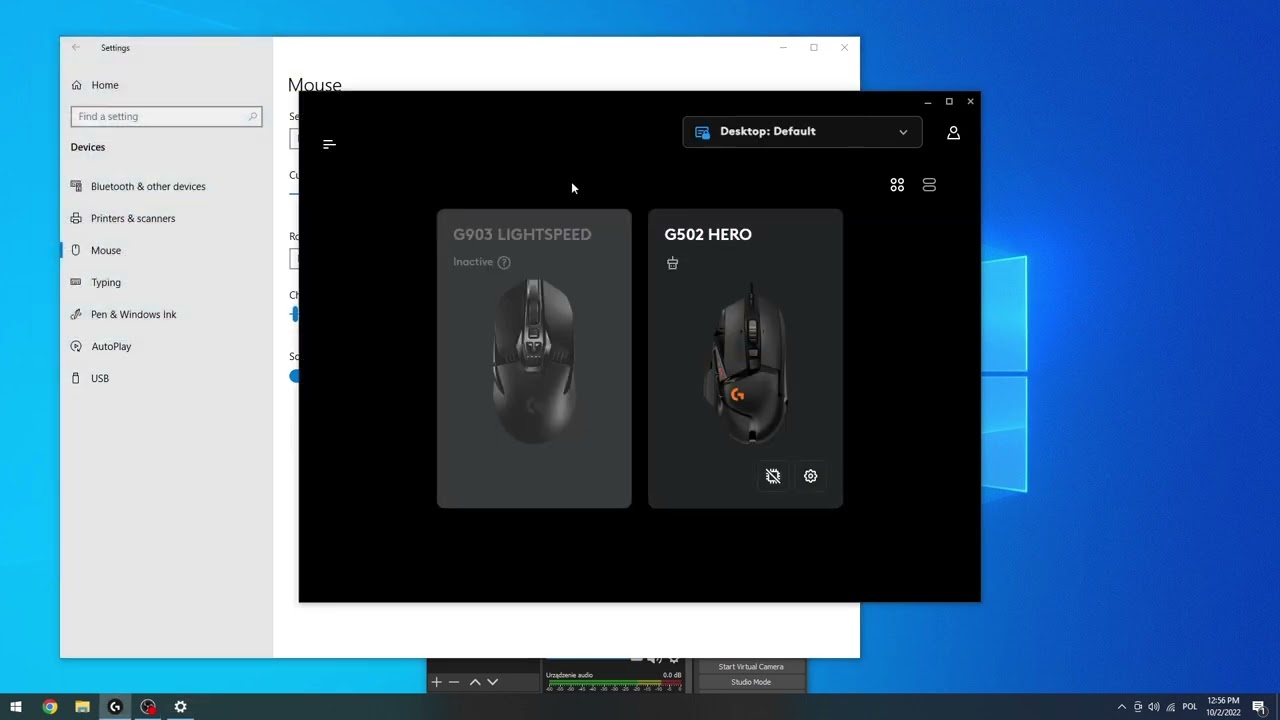Switch to list view of devices
The height and width of the screenshot is (720, 1280).
coord(929,185)
